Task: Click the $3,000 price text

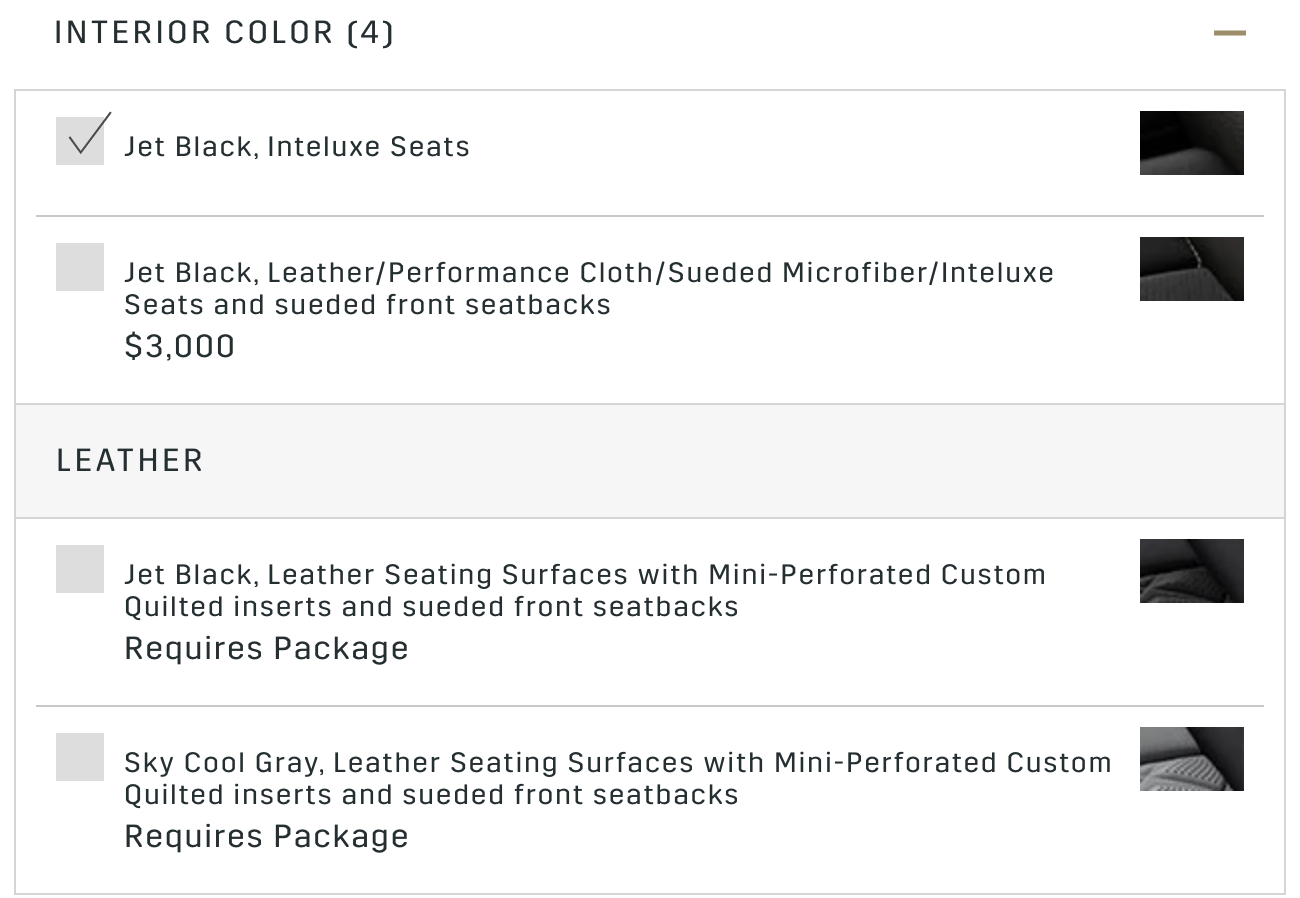Action: (179, 347)
